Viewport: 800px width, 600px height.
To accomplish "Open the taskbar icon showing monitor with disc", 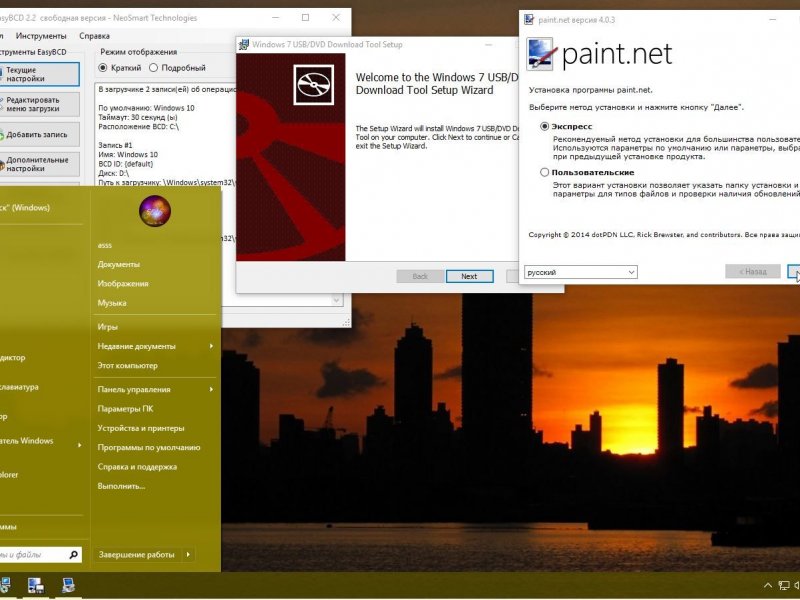I will (x=5, y=585).
